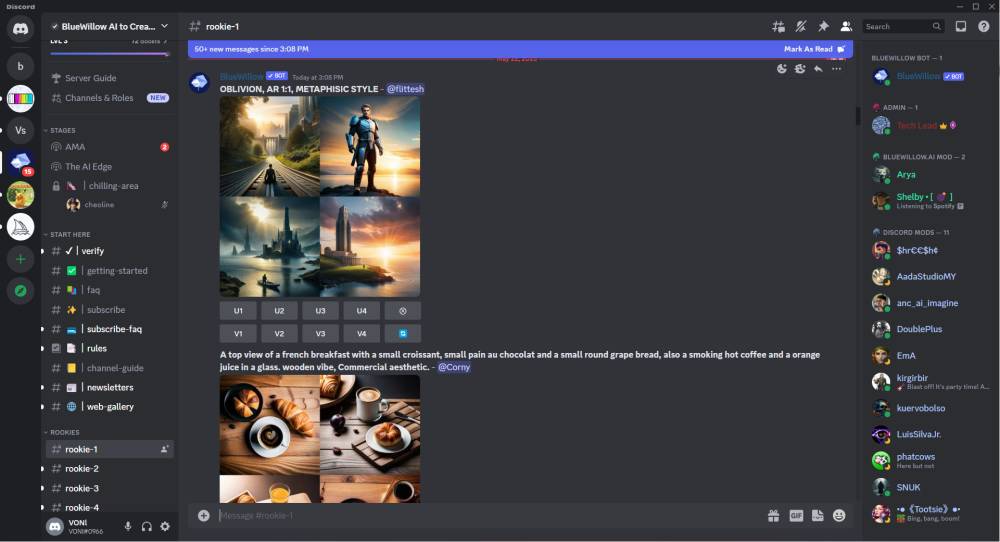Open notification settings bell icon in header
Viewport: 1000px width, 542px height.
click(x=801, y=26)
